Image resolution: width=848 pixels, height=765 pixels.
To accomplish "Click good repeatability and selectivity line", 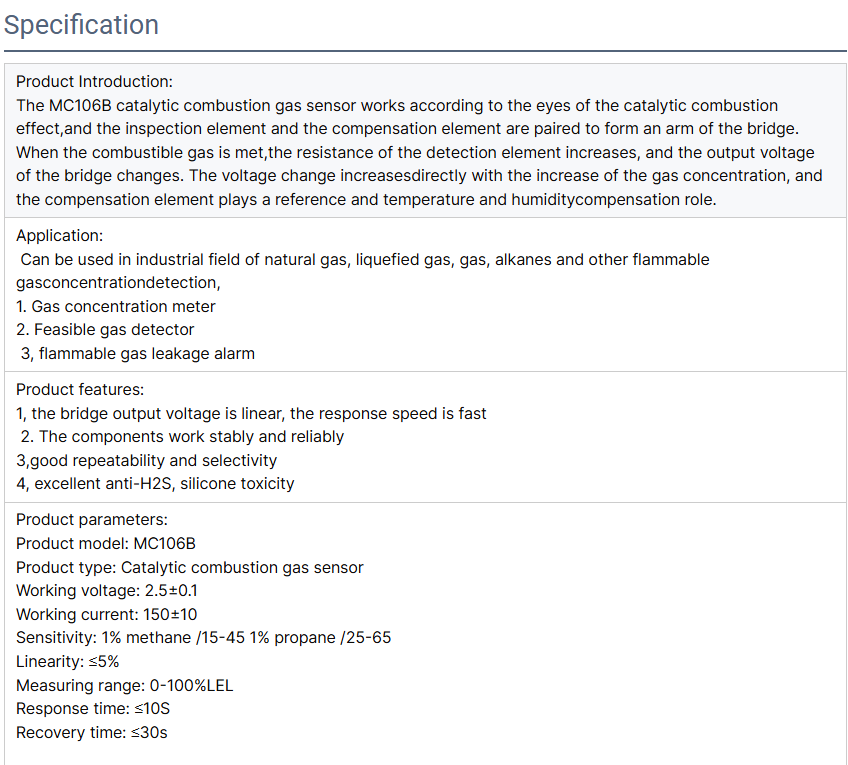I will [147, 461].
